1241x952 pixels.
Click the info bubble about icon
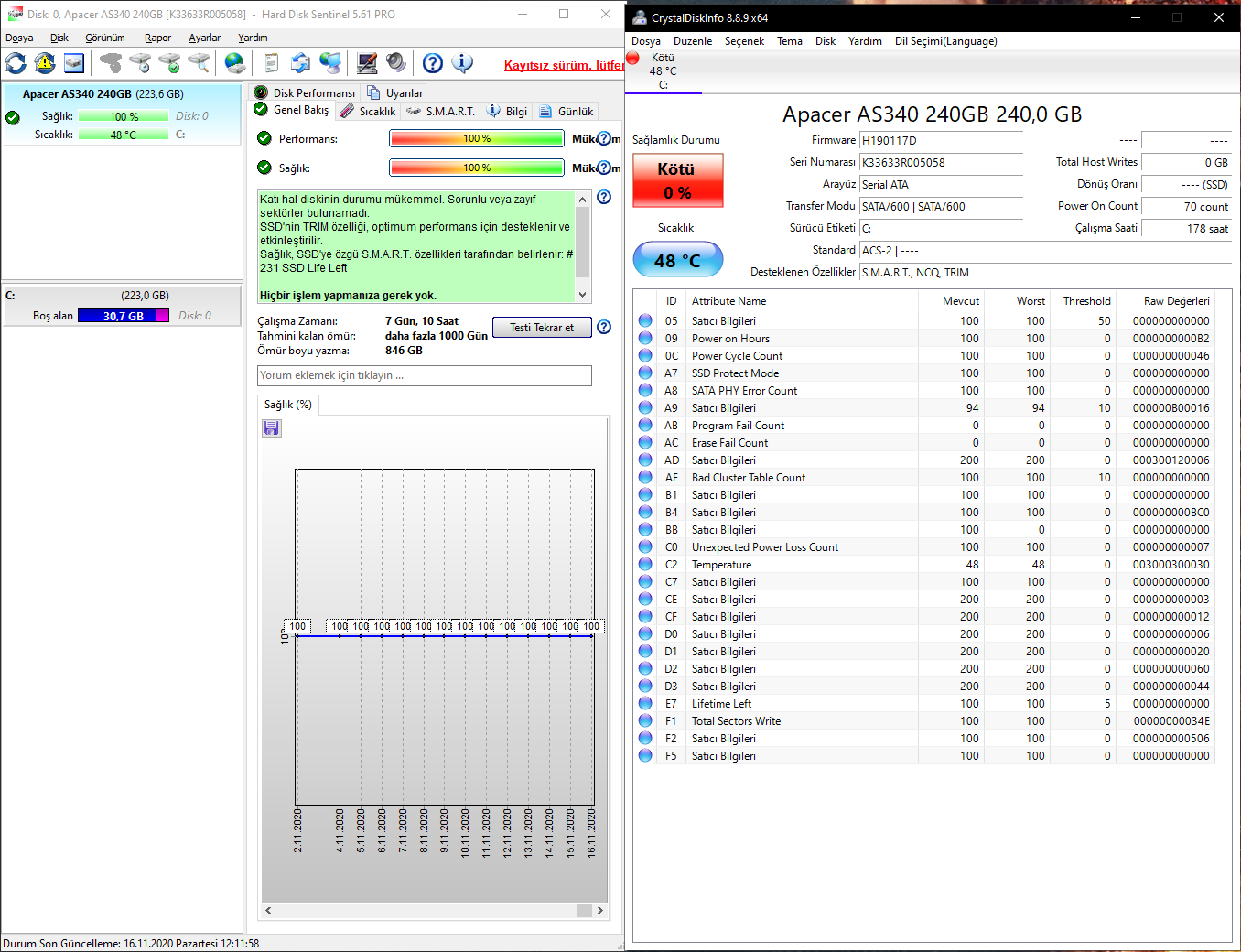(462, 63)
